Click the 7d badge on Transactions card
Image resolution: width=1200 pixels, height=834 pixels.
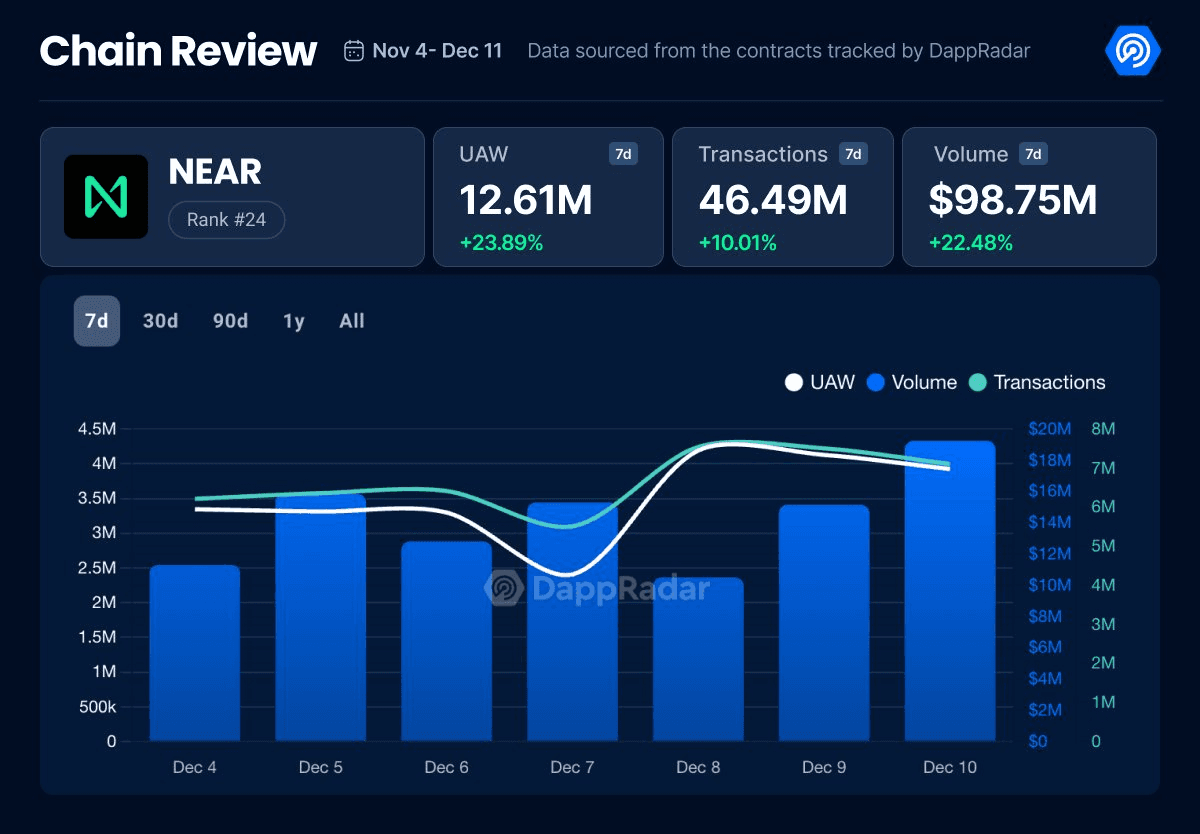point(853,154)
